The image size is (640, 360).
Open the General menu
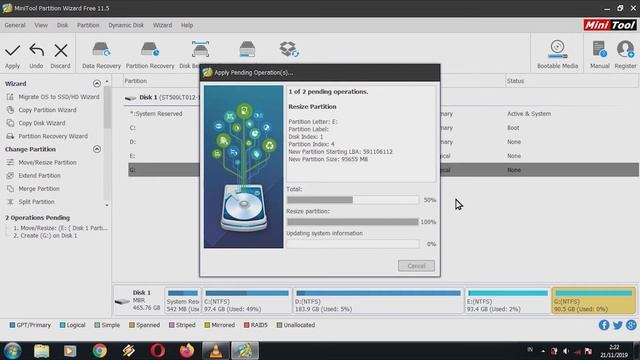point(15,25)
